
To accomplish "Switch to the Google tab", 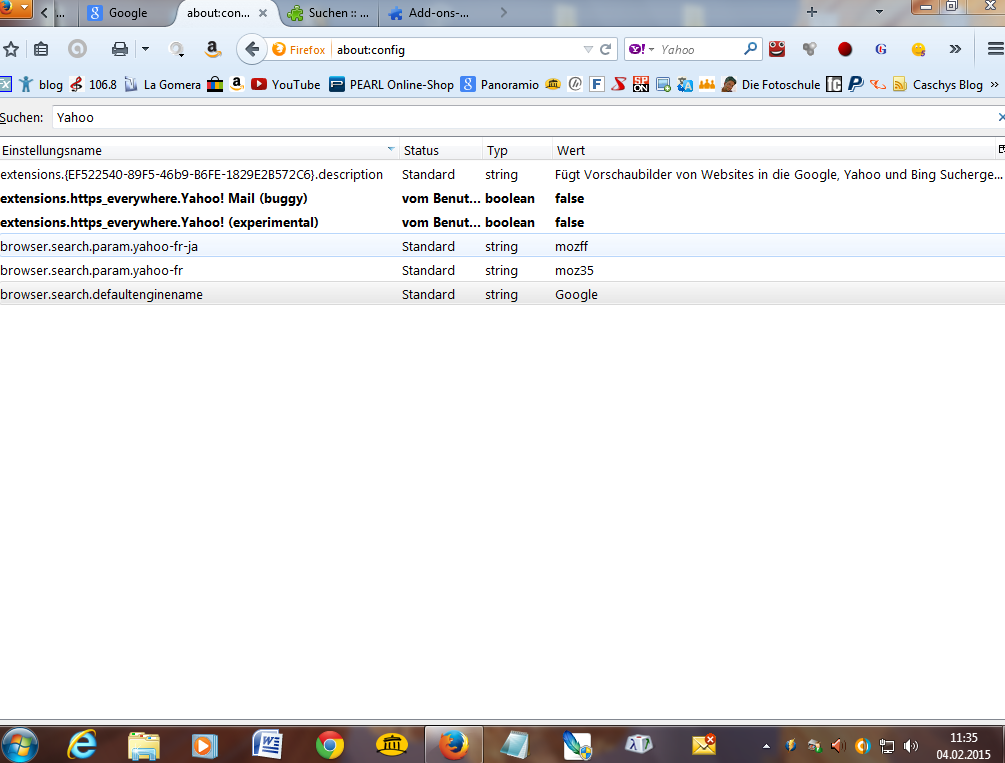I will [x=126, y=13].
